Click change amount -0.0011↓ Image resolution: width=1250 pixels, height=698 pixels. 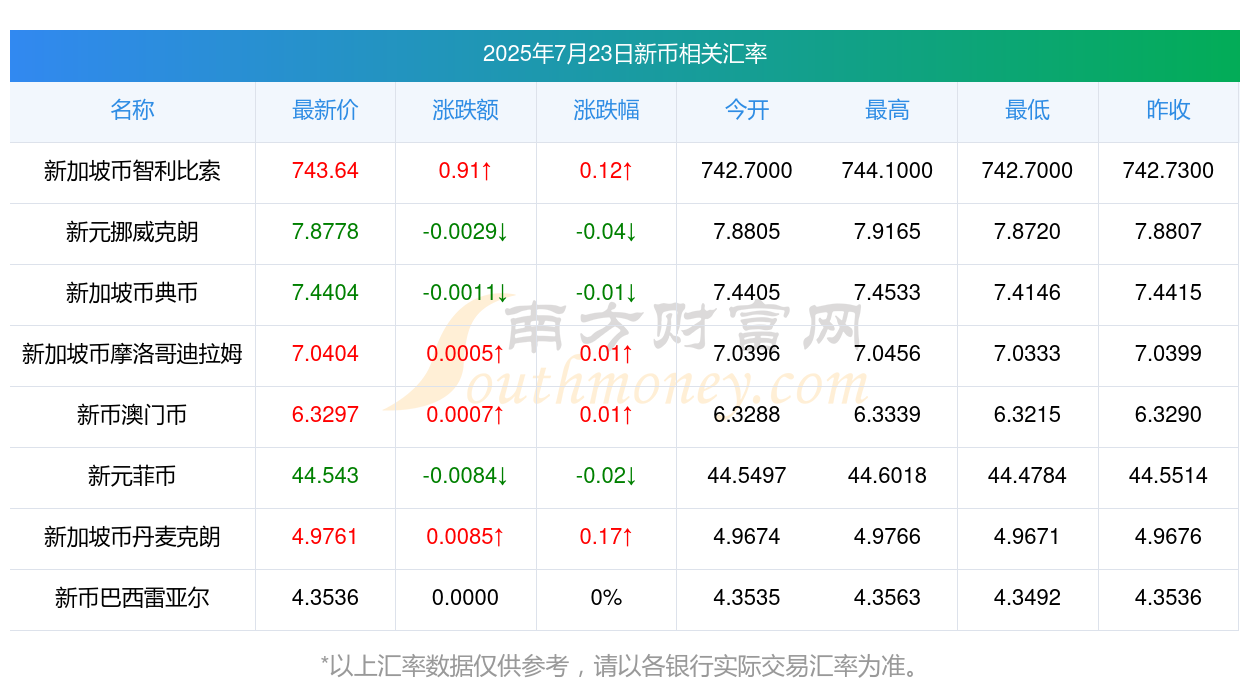(466, 293)
